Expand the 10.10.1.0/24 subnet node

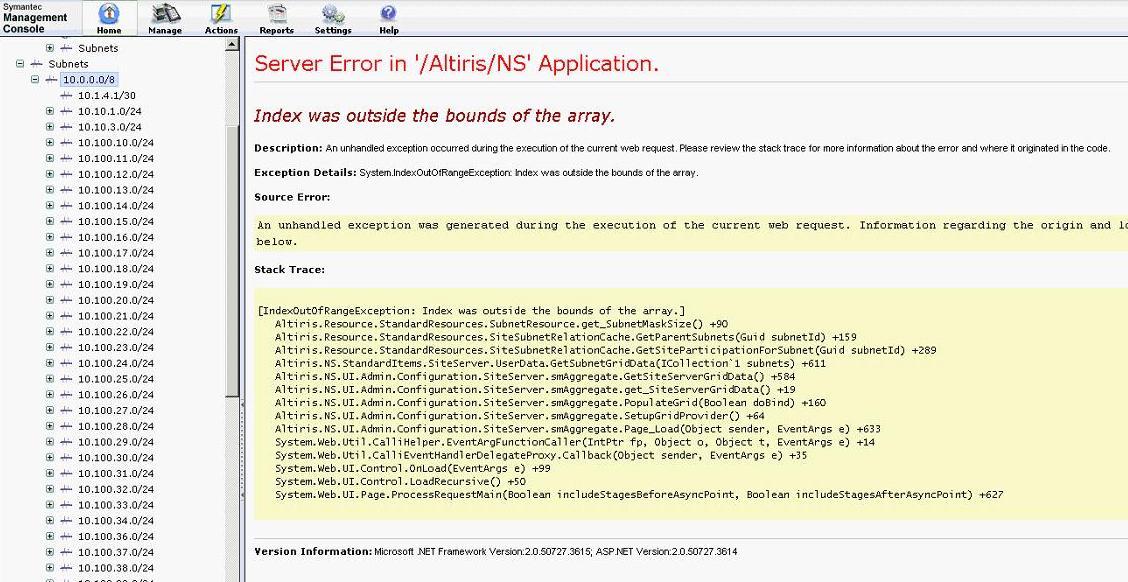(50, 112)
